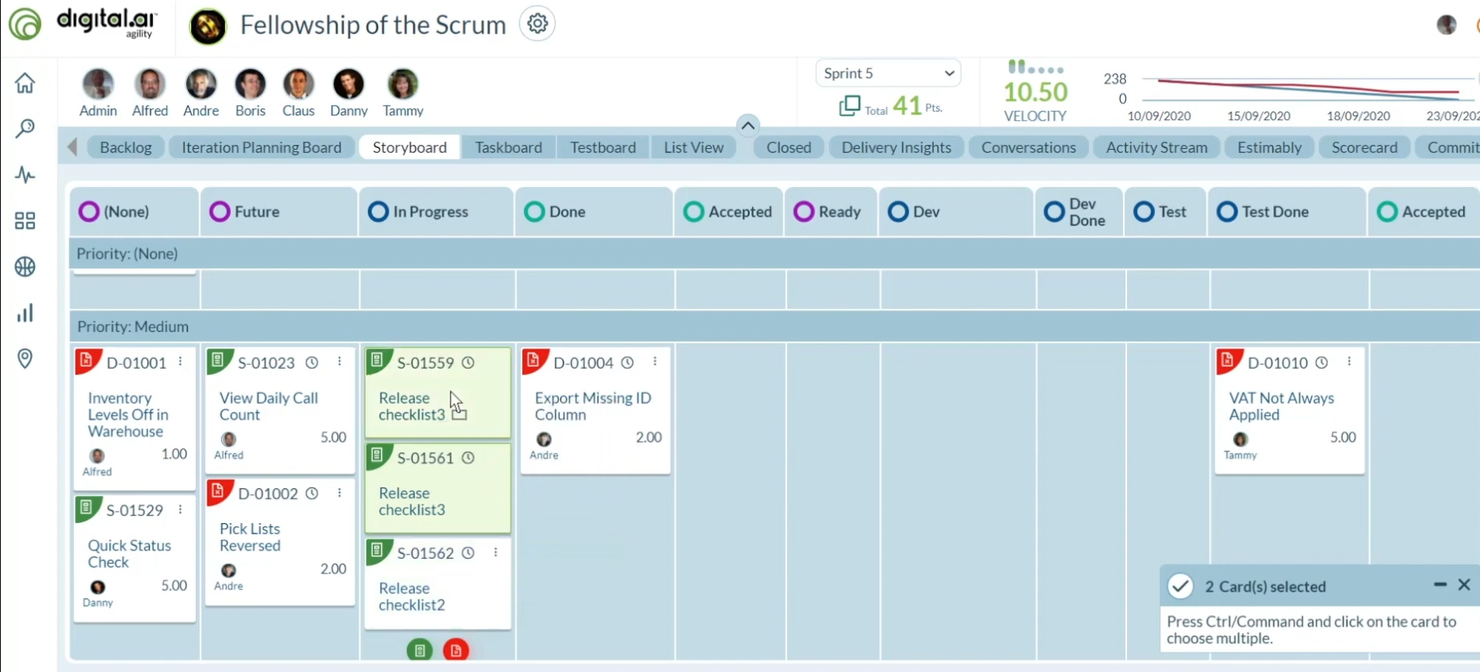The height and width of the screenshot is (672, 1480).
Task: Click the green story icon on S-01529
Action: point(88,509)
